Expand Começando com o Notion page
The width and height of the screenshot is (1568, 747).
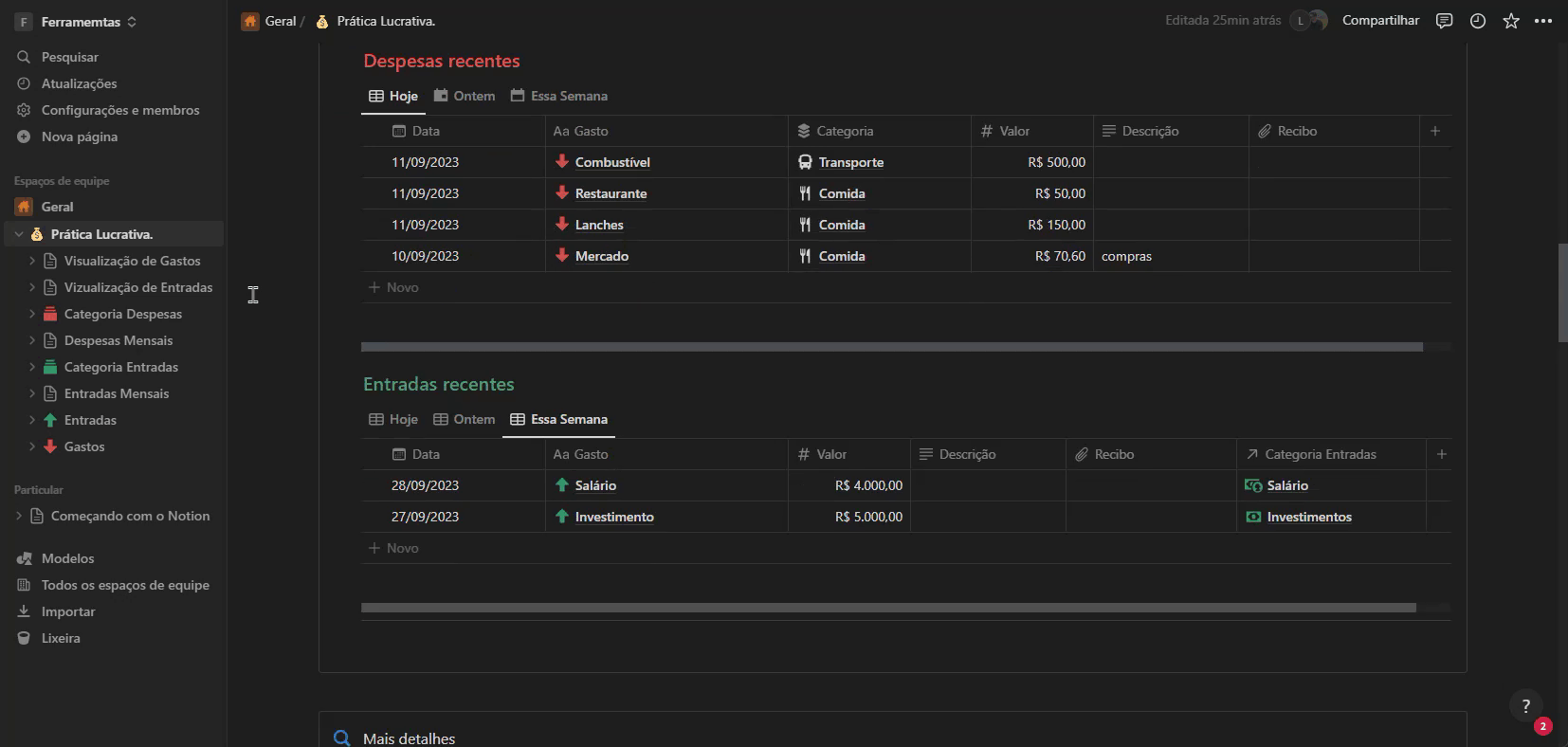click(x=19, y=516)
